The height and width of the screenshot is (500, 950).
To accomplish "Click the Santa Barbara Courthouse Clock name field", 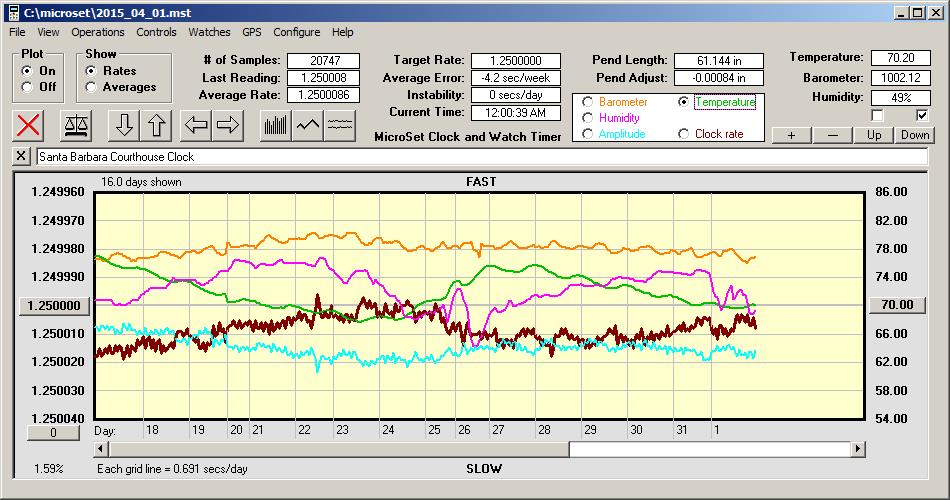I will 482,157.
